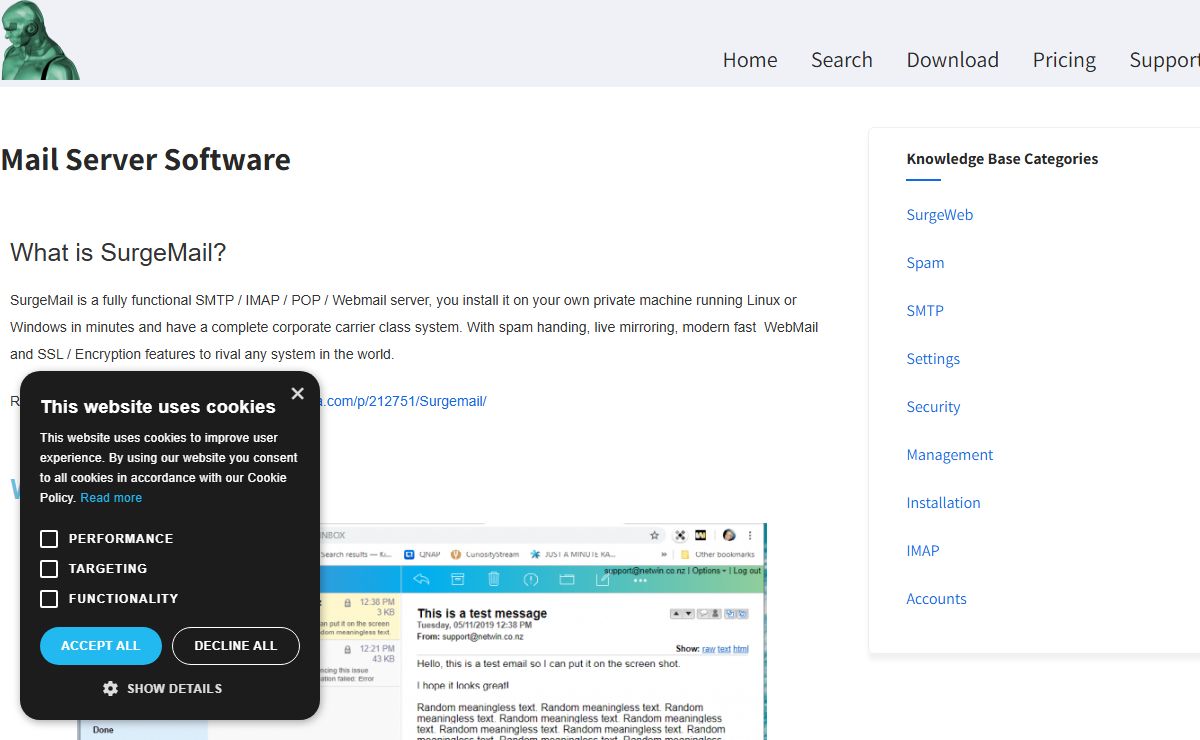This screenshot has height=740, width=1200.
Task: Click the 'What is SurgeMail?' subheading
Action: (x=118, y=252)
